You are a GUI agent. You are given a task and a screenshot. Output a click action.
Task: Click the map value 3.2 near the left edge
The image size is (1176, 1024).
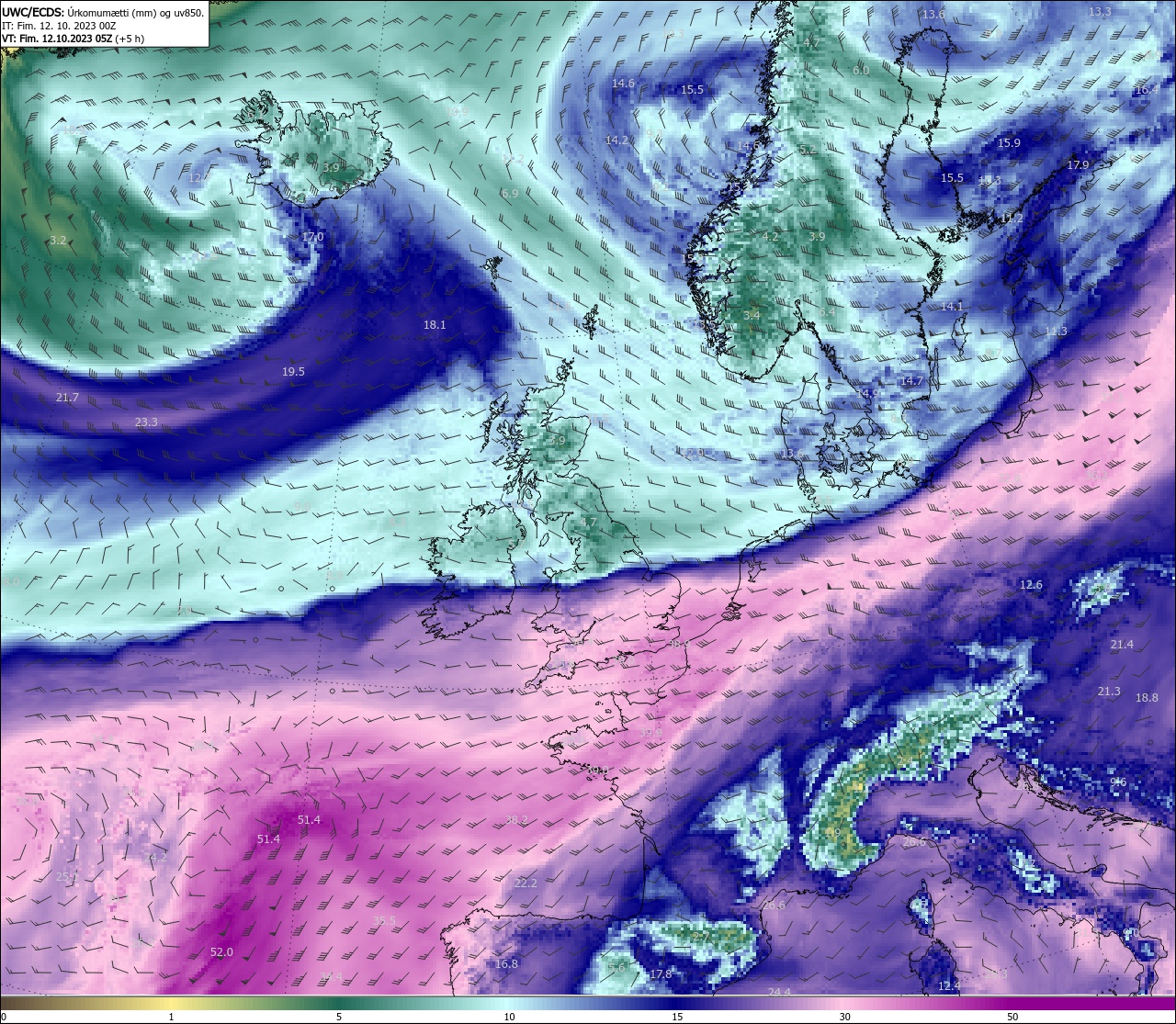pos(58,241)
